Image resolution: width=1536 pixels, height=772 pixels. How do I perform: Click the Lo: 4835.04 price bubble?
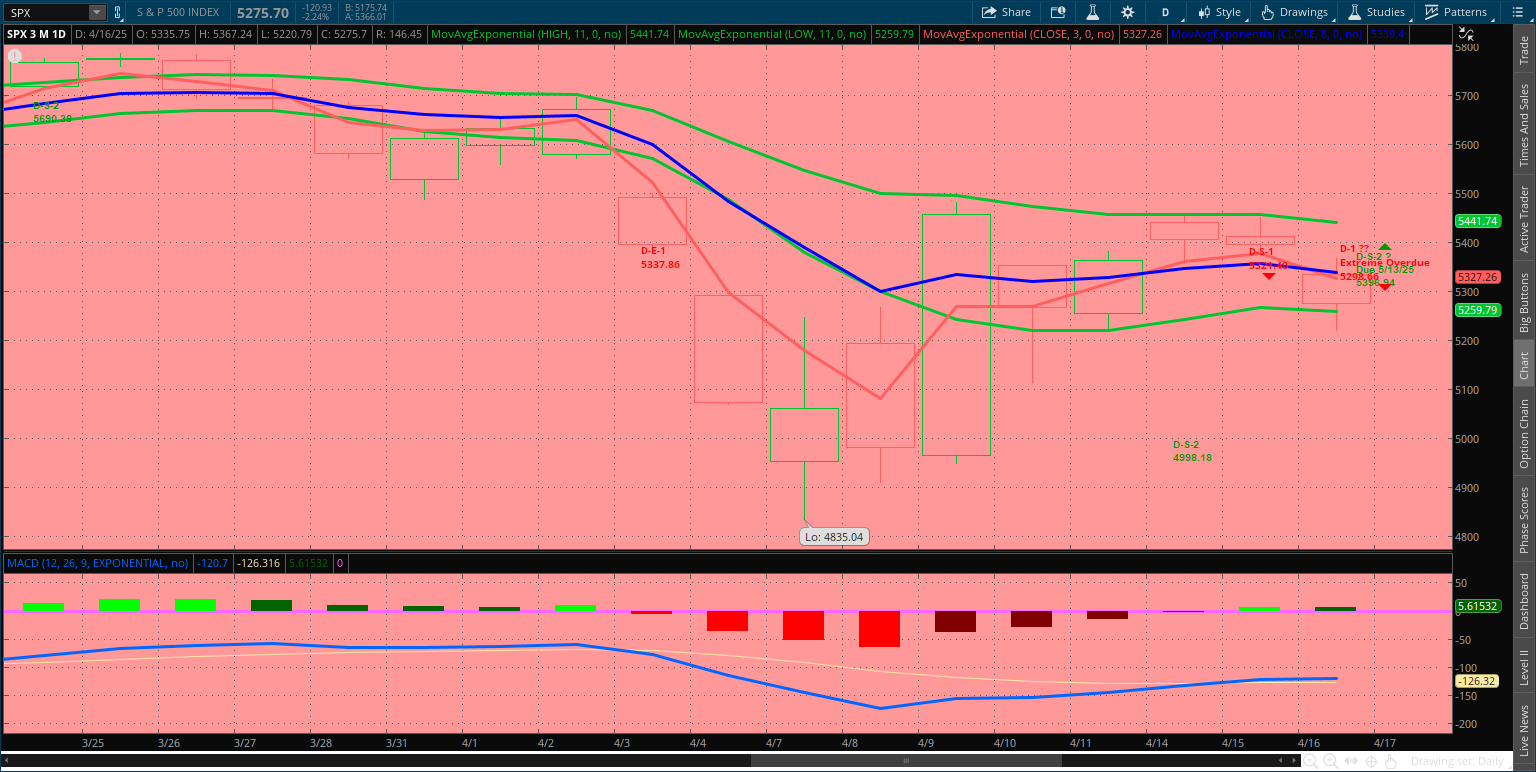pyautogui.click(x=834, y=537)
